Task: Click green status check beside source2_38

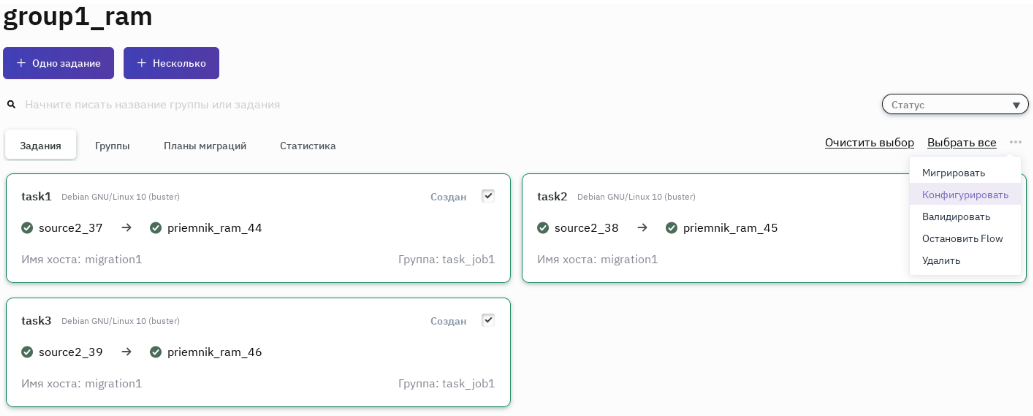Action: 543,228
